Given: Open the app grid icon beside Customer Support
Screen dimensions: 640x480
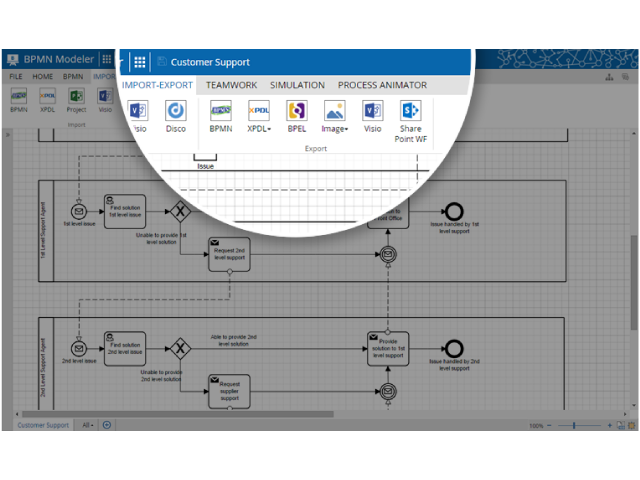Looking at the screenshot, I should pyautogui.click(x=140, y=62).
